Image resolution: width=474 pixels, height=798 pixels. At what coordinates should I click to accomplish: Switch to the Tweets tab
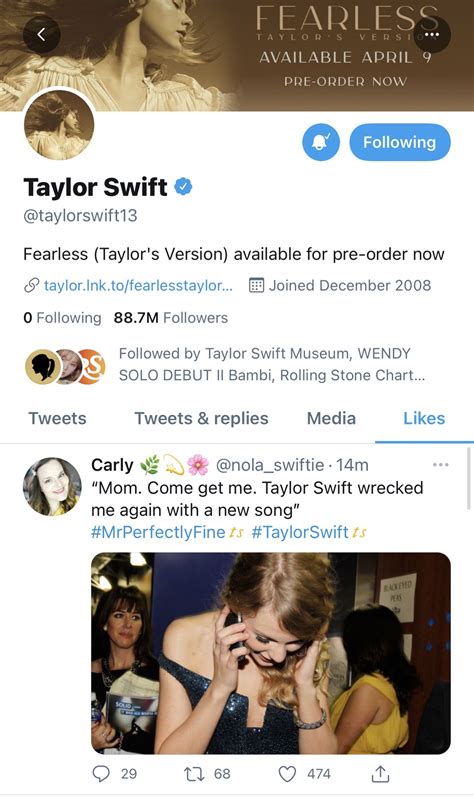(58, 418)
